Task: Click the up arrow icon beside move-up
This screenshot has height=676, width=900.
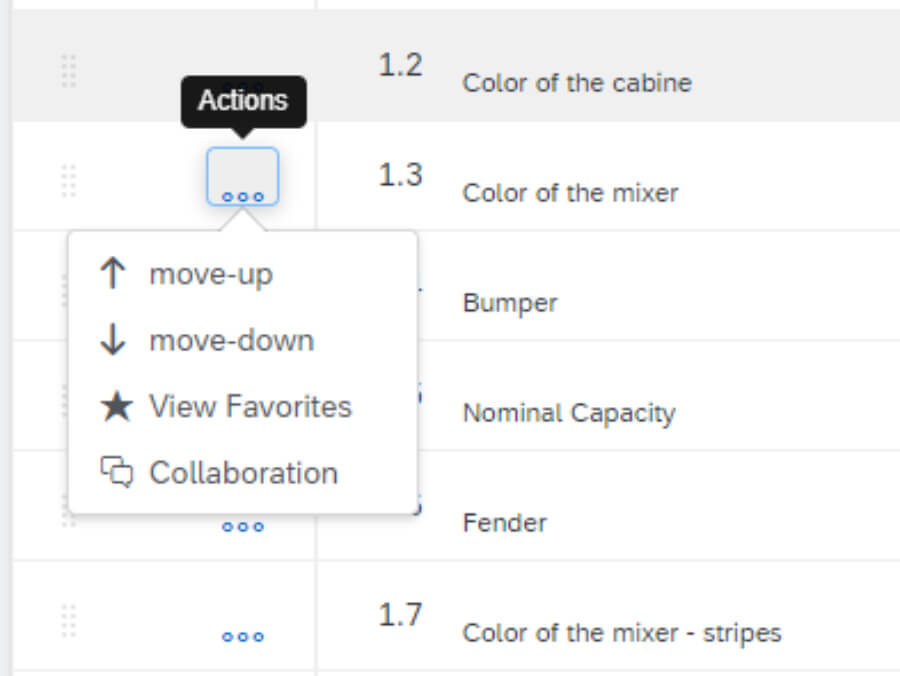Action: coord(113,273)
